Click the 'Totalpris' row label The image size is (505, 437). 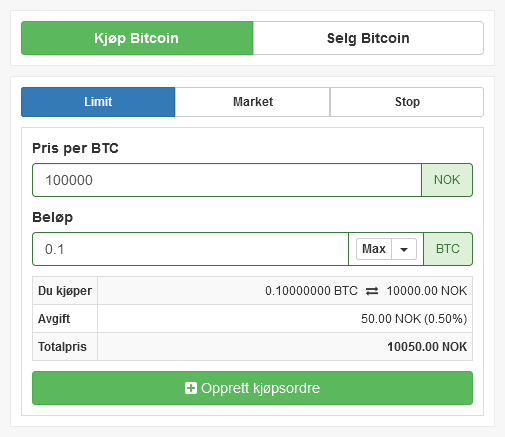click(x=62, y=347)
